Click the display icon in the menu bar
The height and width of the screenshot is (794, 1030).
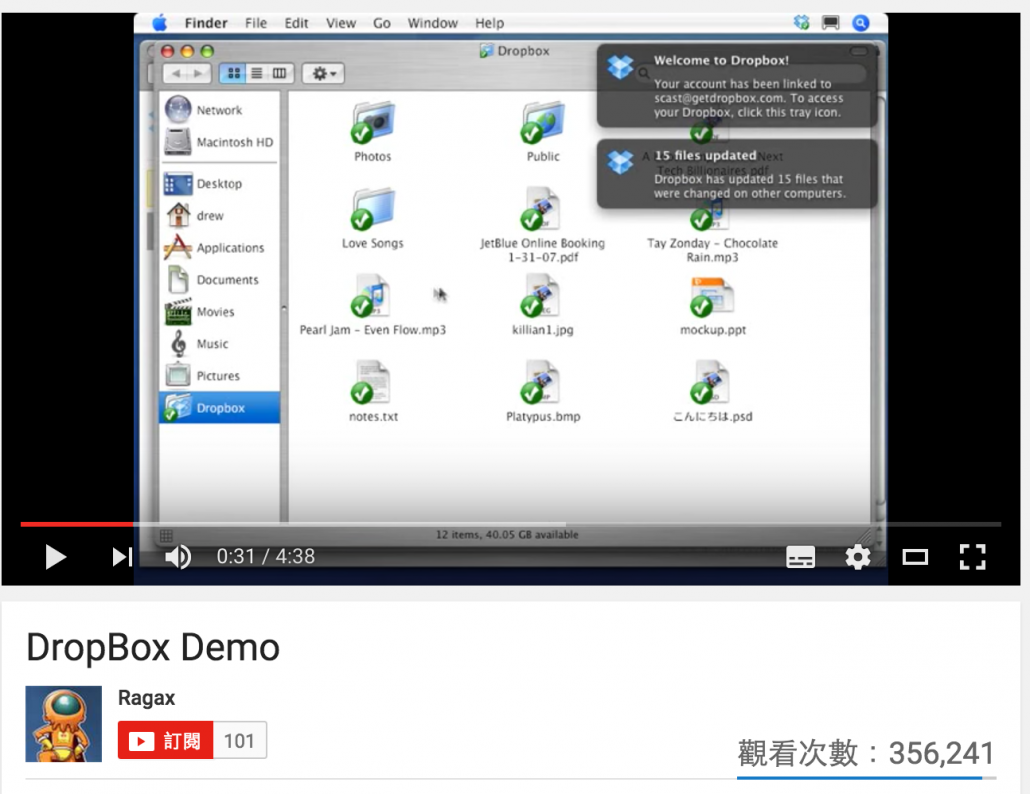point(830,23)
